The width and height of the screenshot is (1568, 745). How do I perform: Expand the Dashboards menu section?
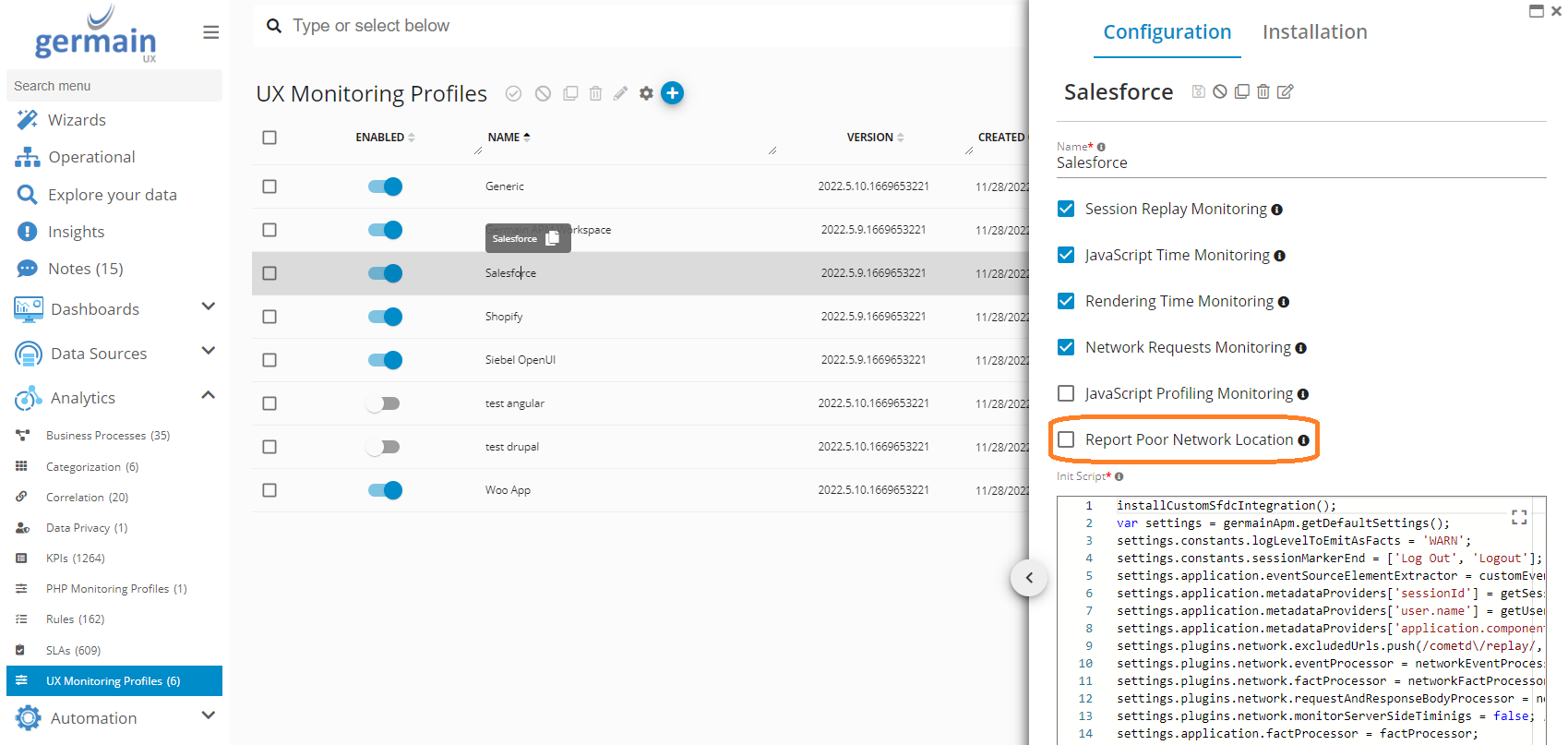pyautogui.click(x=208, y=307)
